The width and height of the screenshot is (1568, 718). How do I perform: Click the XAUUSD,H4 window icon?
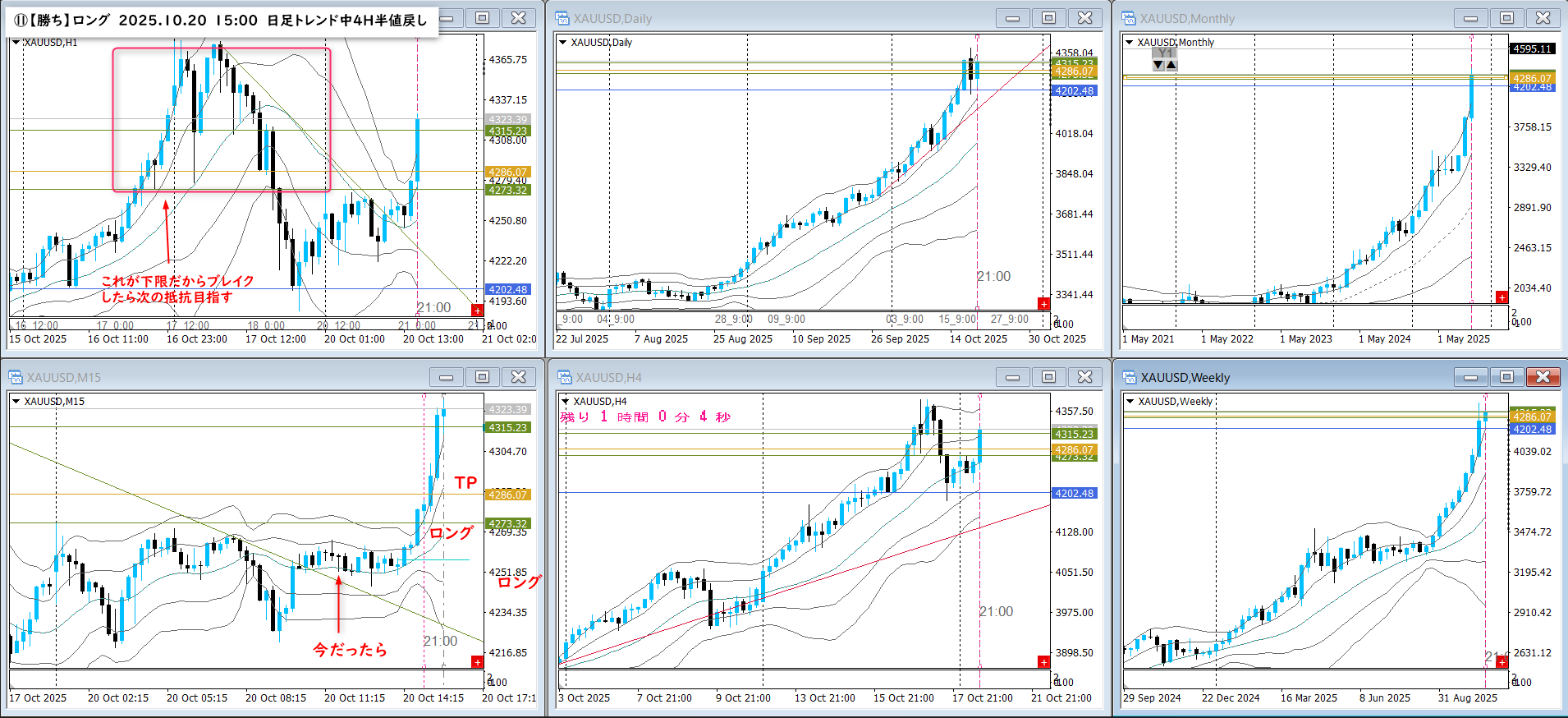tap(564, 377)
